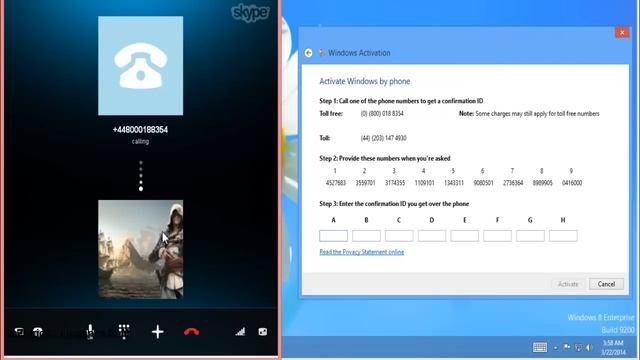Show hidden tray icons arrow
Image resolution: width=640 pixels, height=360 pixels.
coord(556,348)
